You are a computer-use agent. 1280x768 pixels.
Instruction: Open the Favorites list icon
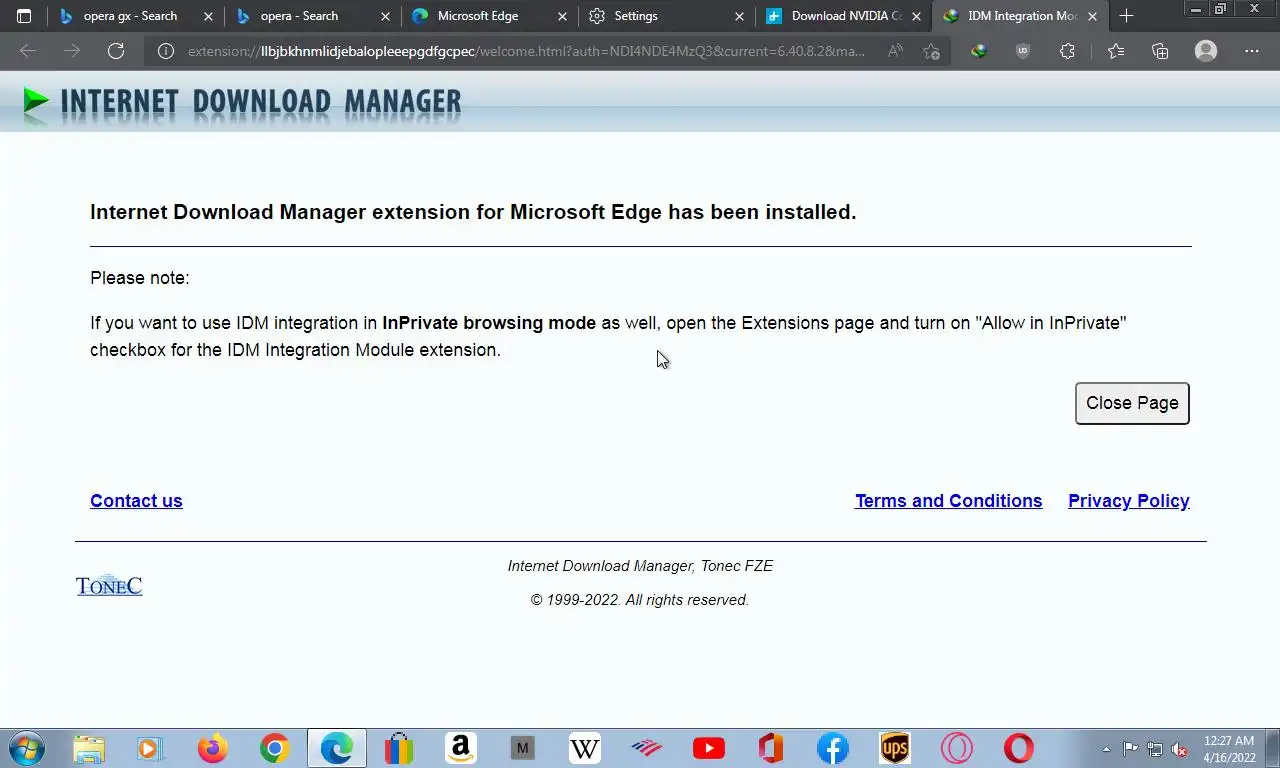tap(1116, 51)
